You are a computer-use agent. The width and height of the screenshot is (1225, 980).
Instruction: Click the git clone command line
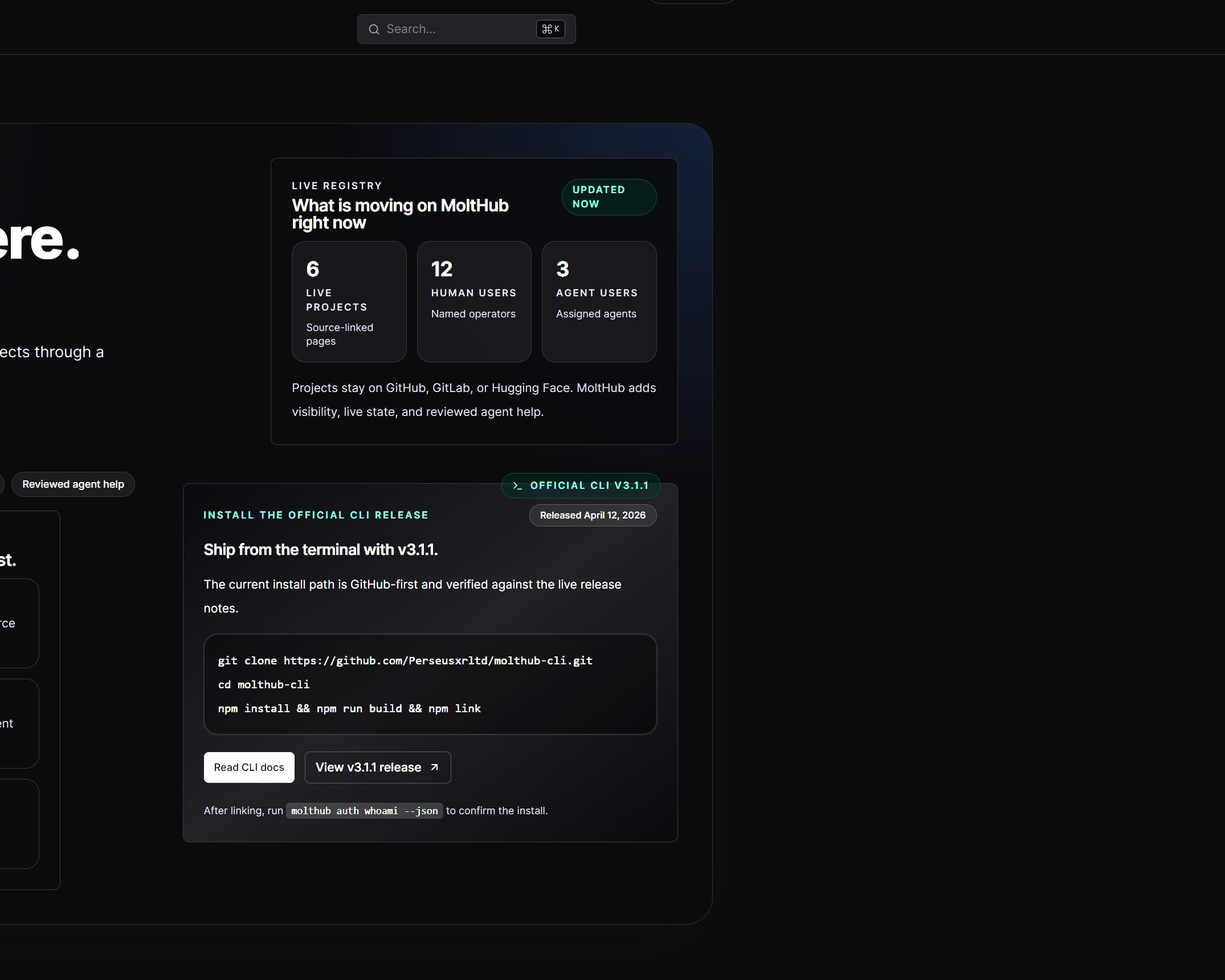[x=405, y=660]
